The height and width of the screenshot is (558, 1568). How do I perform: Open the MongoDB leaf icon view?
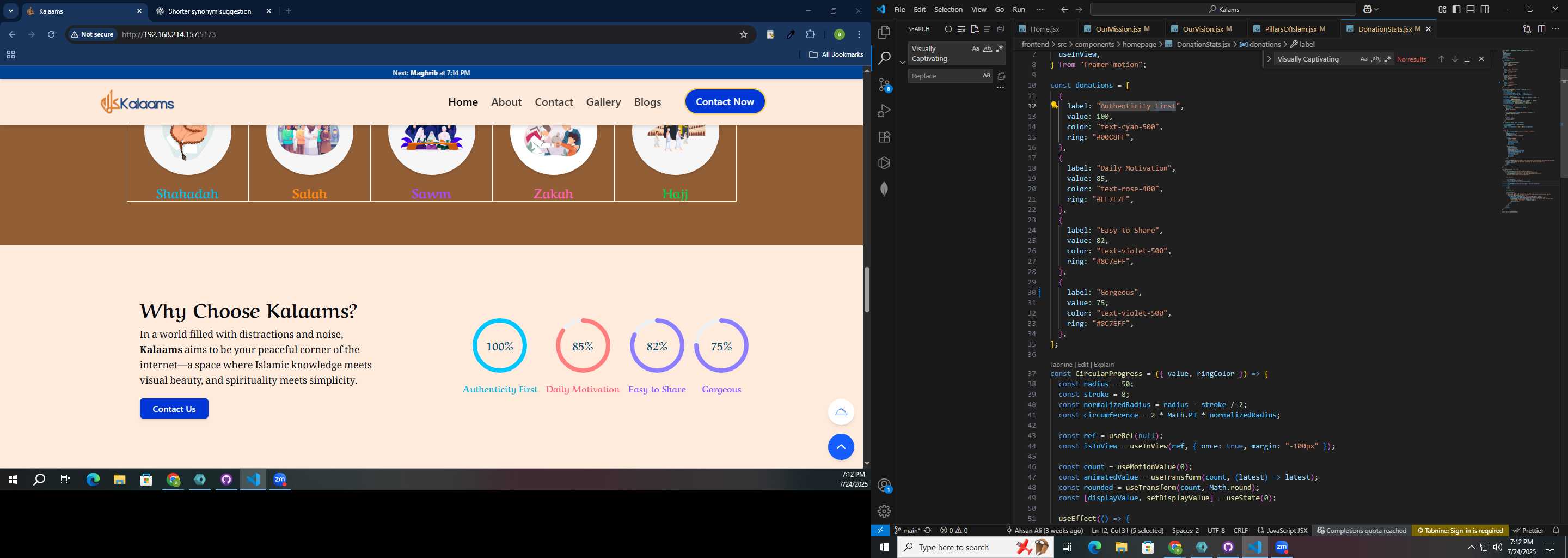884,190
